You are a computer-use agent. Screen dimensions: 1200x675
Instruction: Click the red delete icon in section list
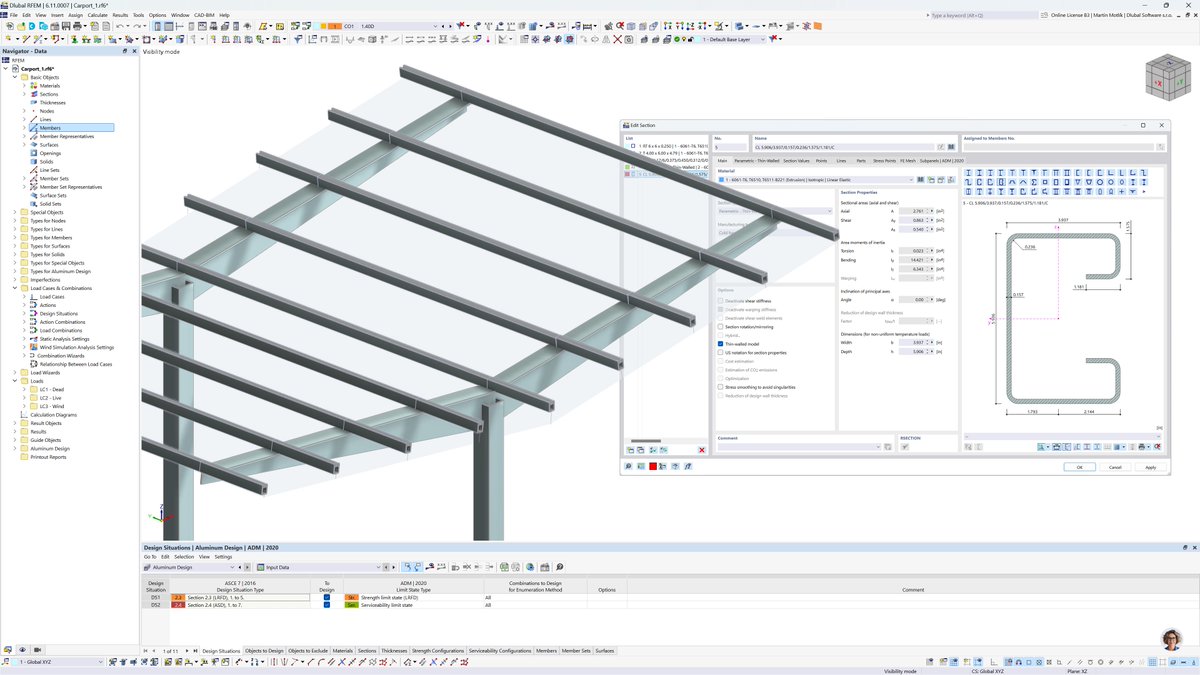702,450
